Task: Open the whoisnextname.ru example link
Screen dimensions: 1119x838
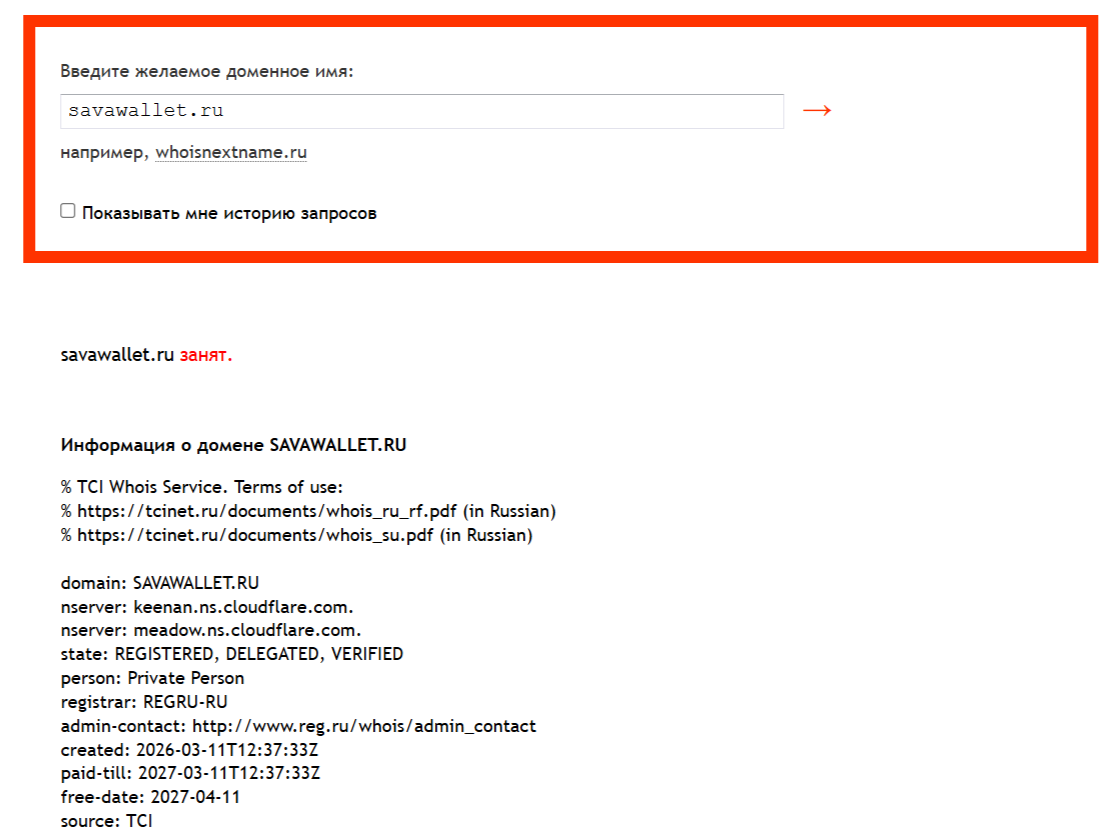Action: coord(231,153)
